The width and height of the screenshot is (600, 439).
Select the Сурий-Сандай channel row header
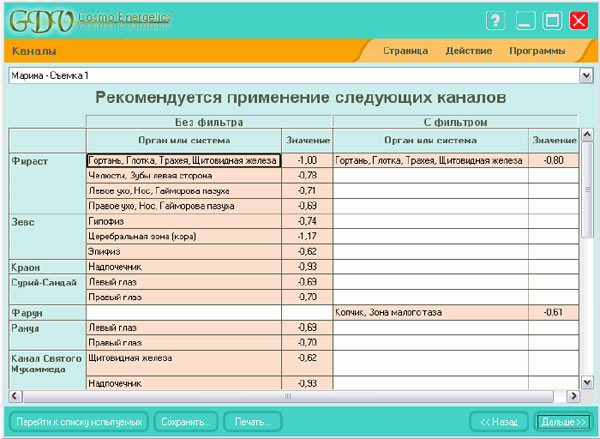47,289
